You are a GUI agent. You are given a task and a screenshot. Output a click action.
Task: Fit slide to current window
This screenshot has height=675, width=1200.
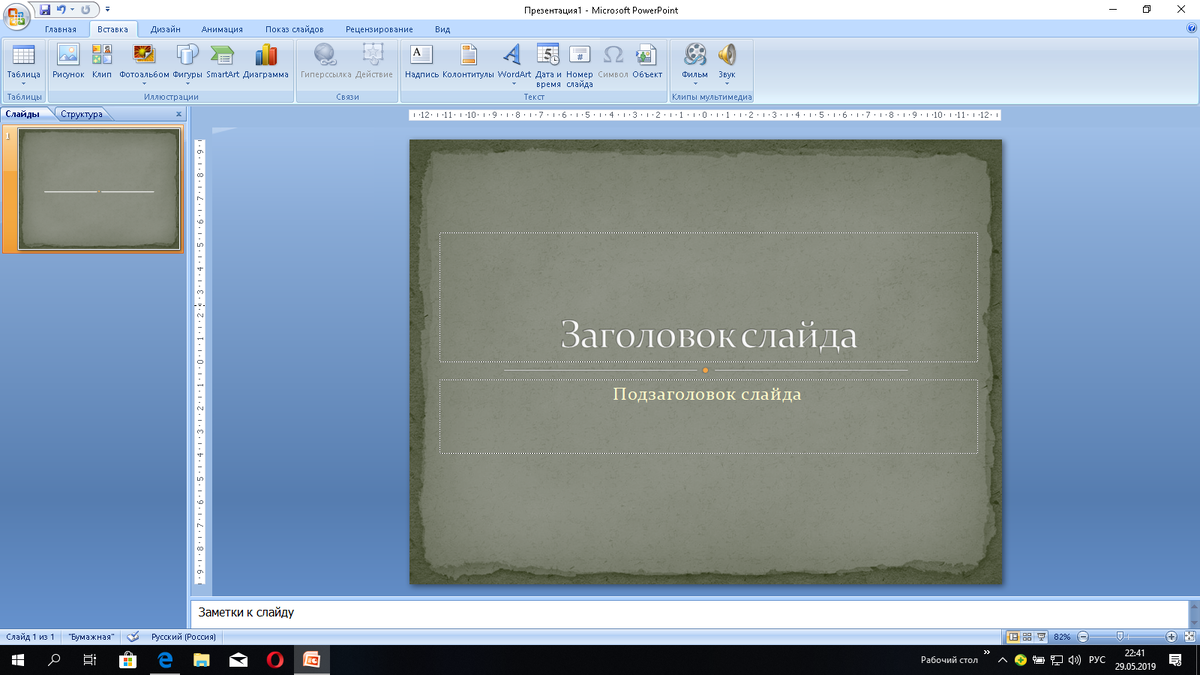tap(1188, 636)
